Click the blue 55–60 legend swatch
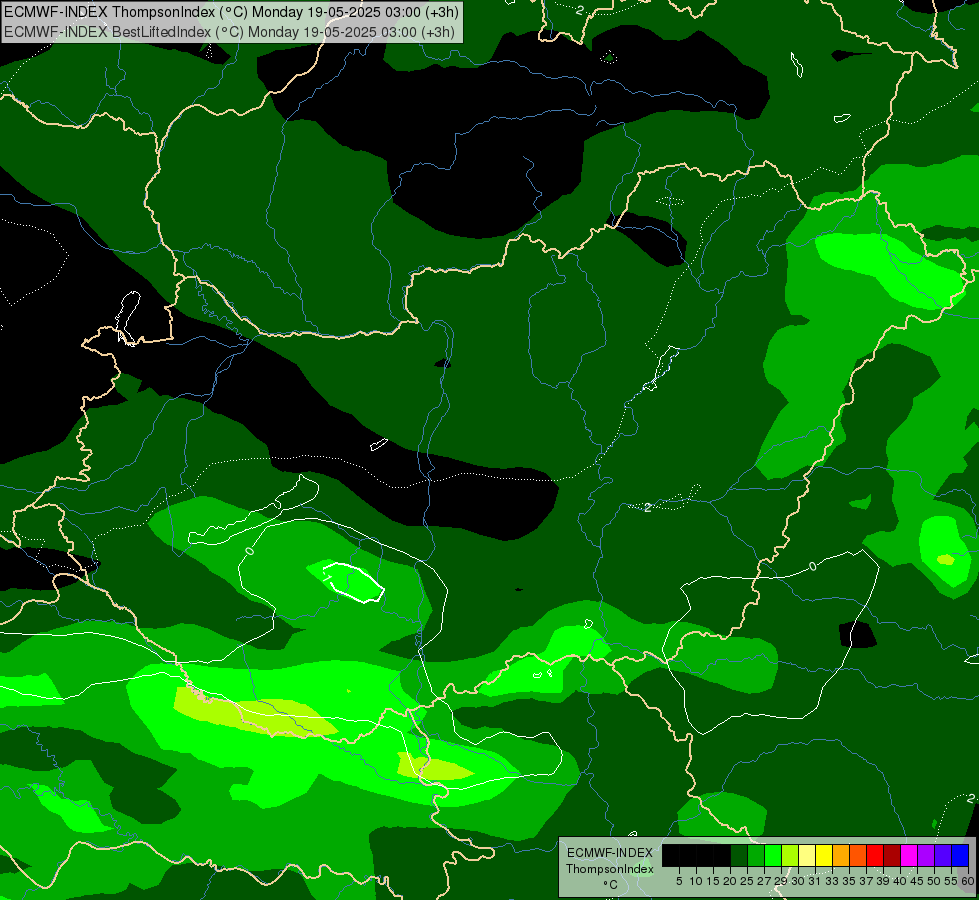 tap(960, 855)
